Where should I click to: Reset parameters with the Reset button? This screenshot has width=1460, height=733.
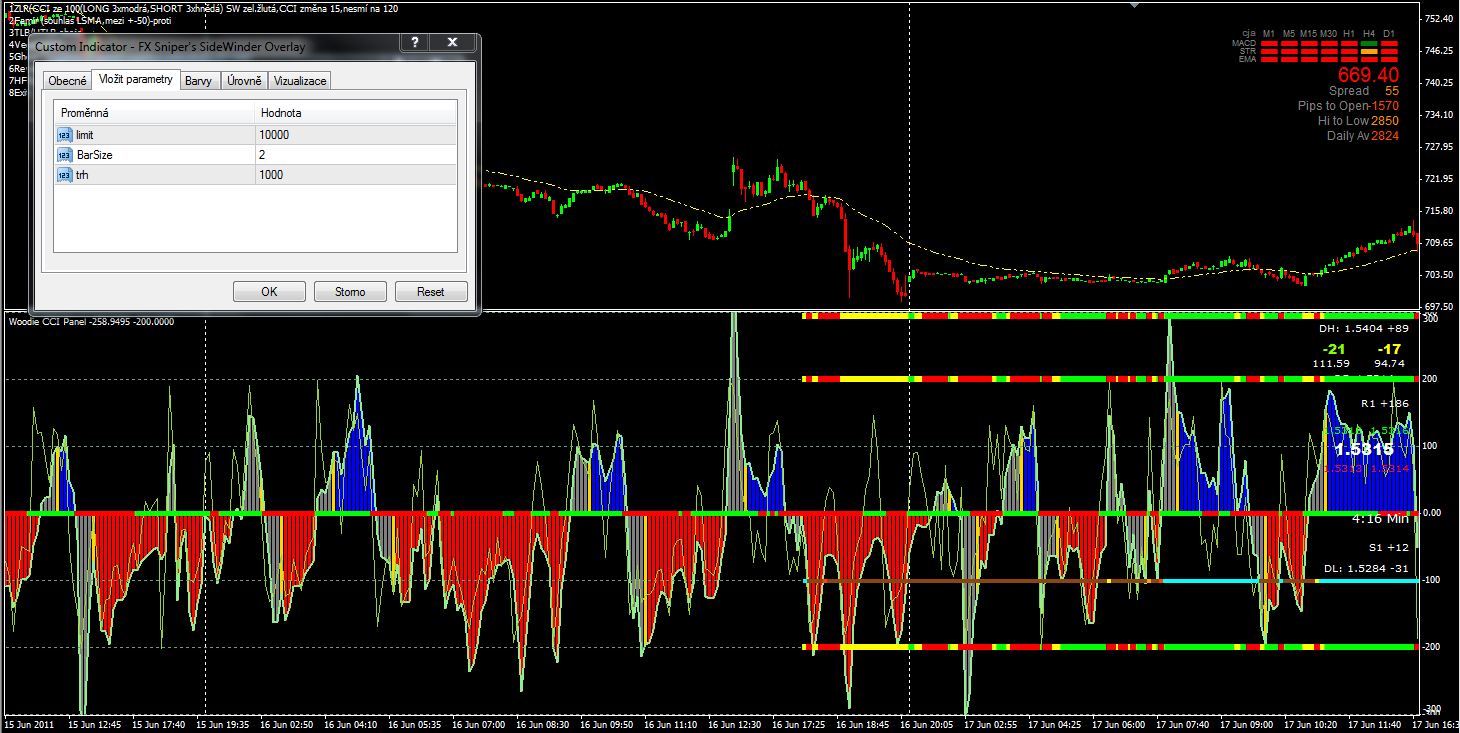tap(430, 292)
